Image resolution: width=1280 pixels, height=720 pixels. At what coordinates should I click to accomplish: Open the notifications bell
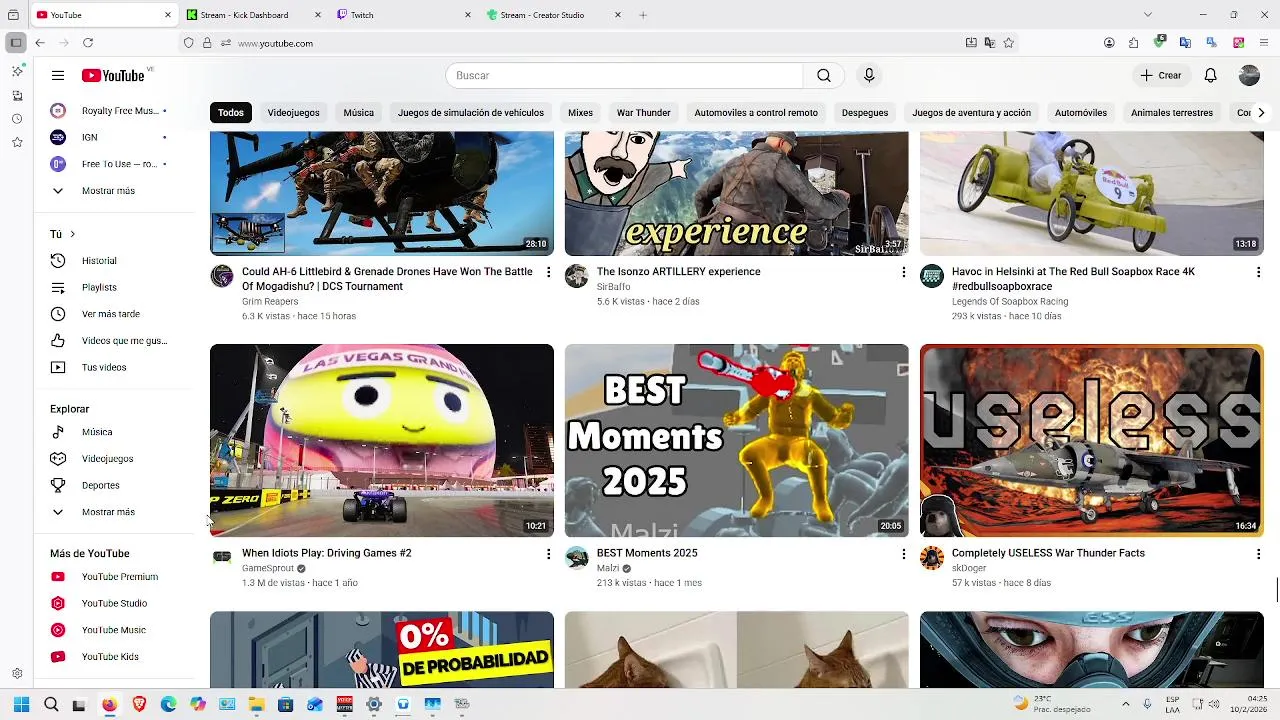pos(1210,75)
